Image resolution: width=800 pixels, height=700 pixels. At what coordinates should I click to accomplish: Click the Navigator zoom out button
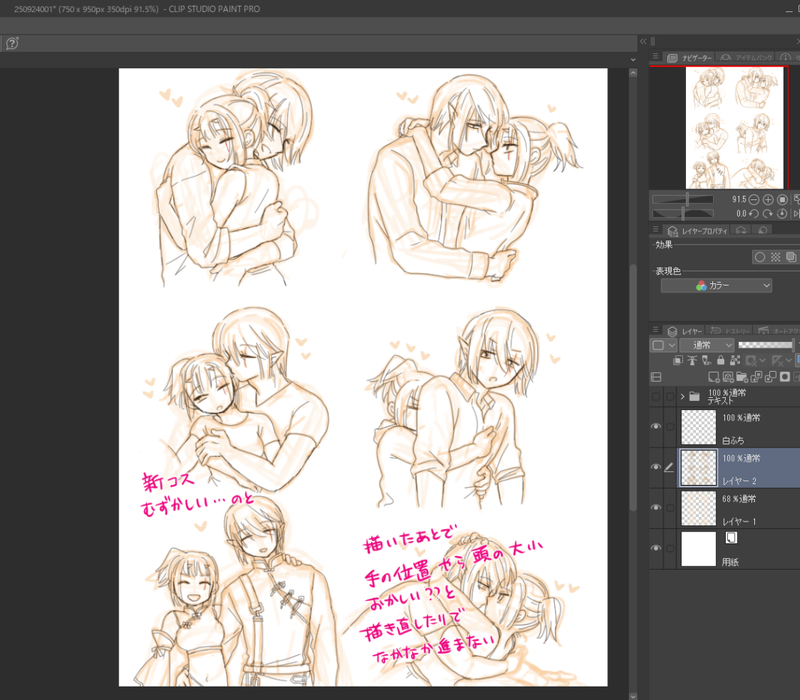754,199
